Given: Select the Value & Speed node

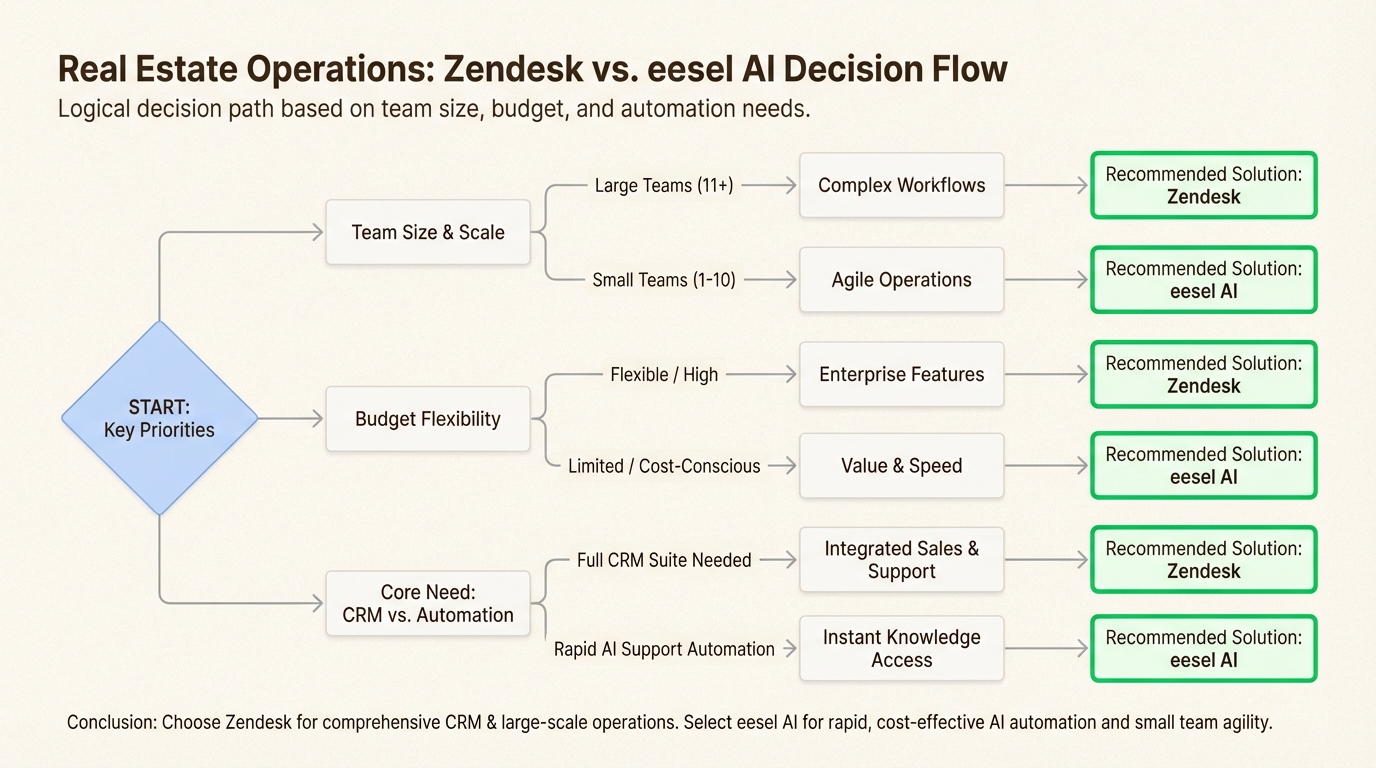Looking at the screenshot, I should point(901,466).
